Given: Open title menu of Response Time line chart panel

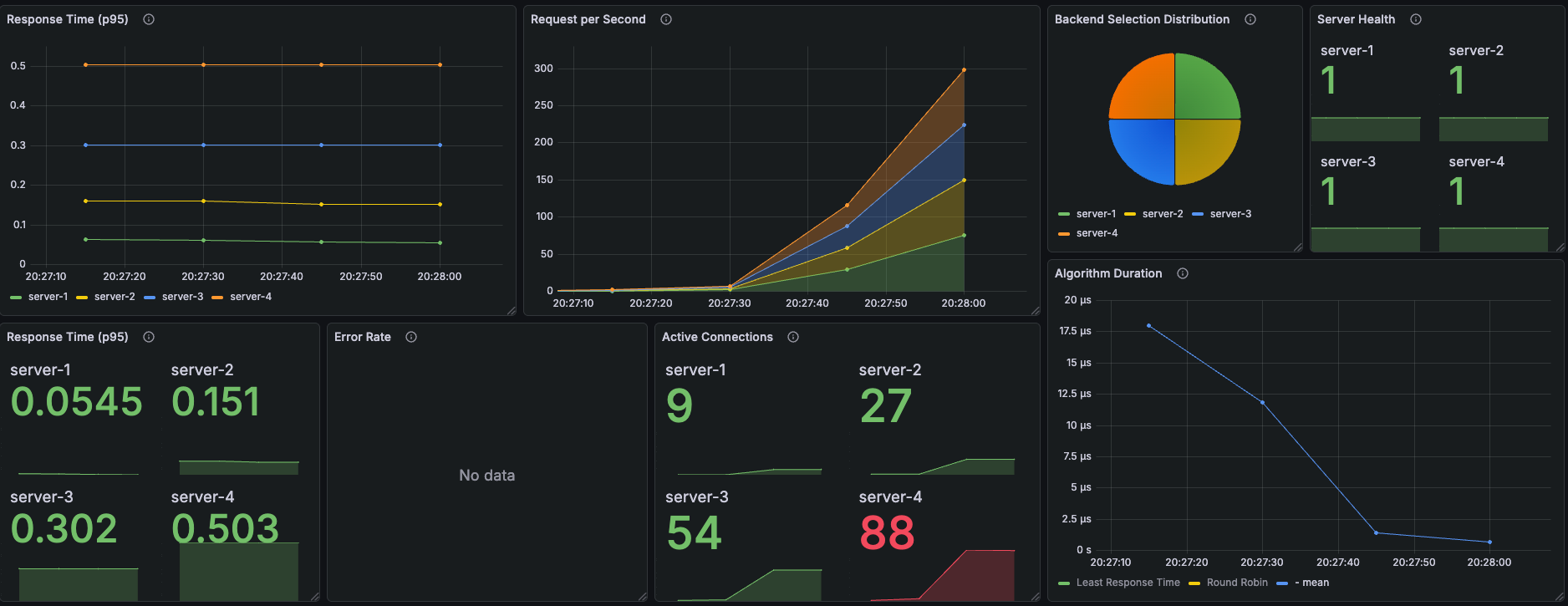Looking at the screenshot, I should tap(68, 19).
